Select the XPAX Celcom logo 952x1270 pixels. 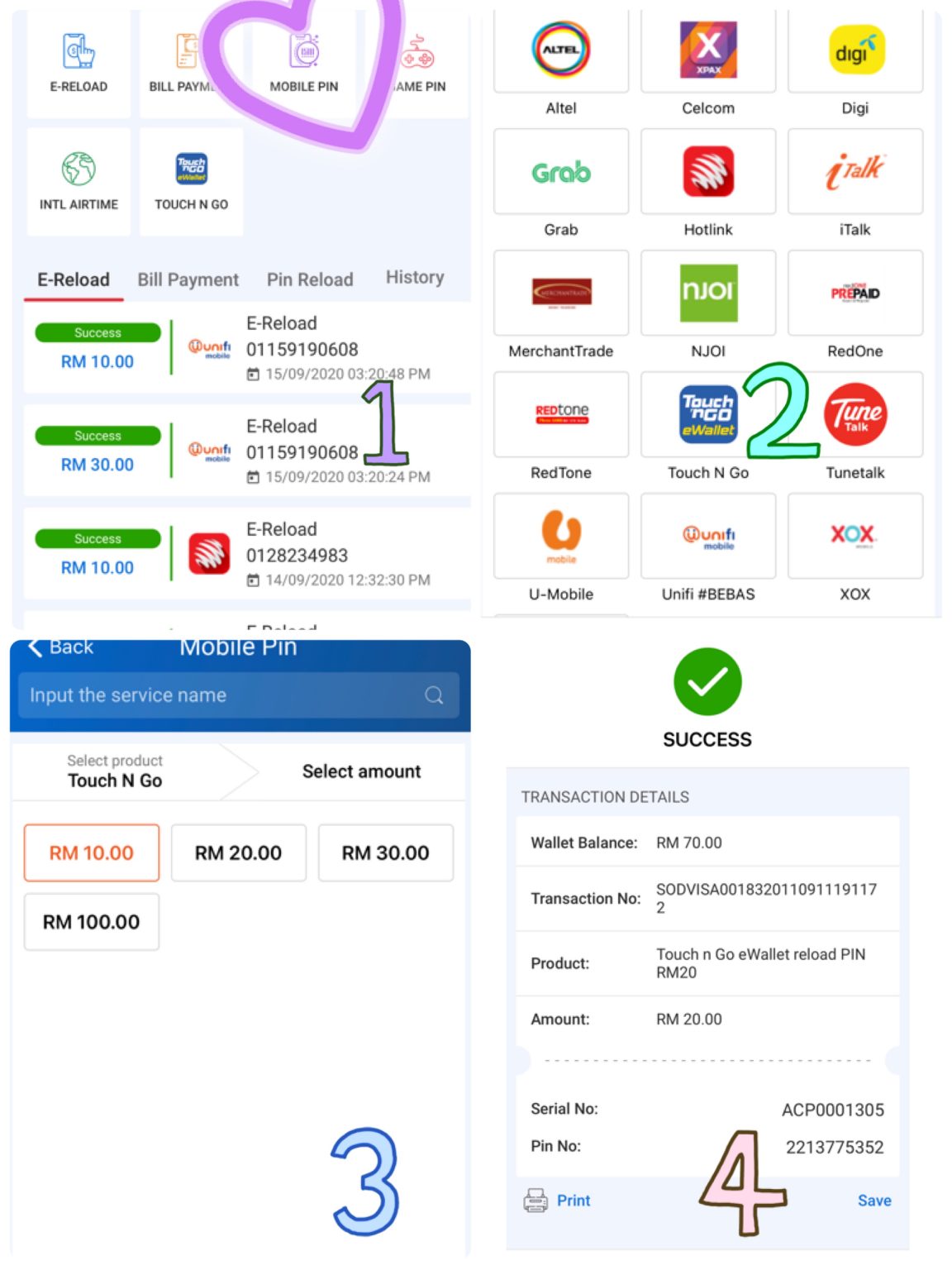(x=707, y=50)
